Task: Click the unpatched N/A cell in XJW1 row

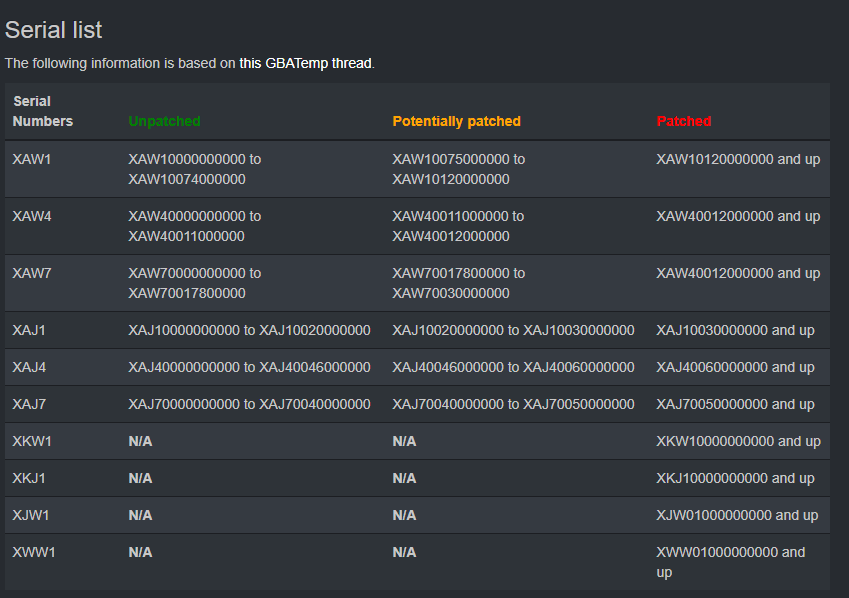Action: (140, 515)
